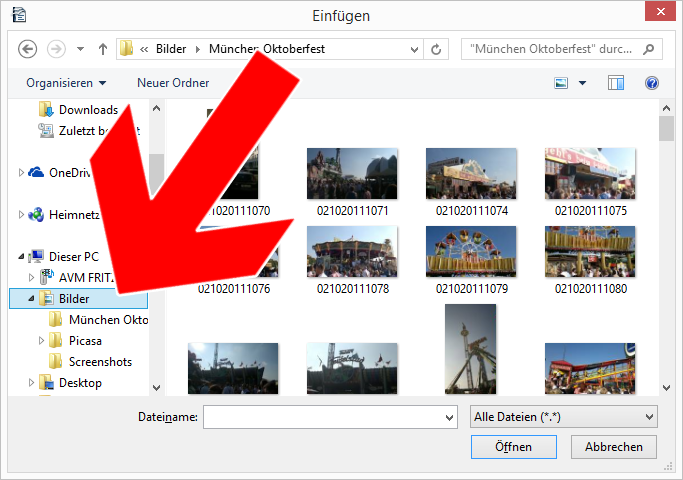Screen dimensions: 683x480
Task: Click the Öffnen button
Action: click(x=513, y=447)
